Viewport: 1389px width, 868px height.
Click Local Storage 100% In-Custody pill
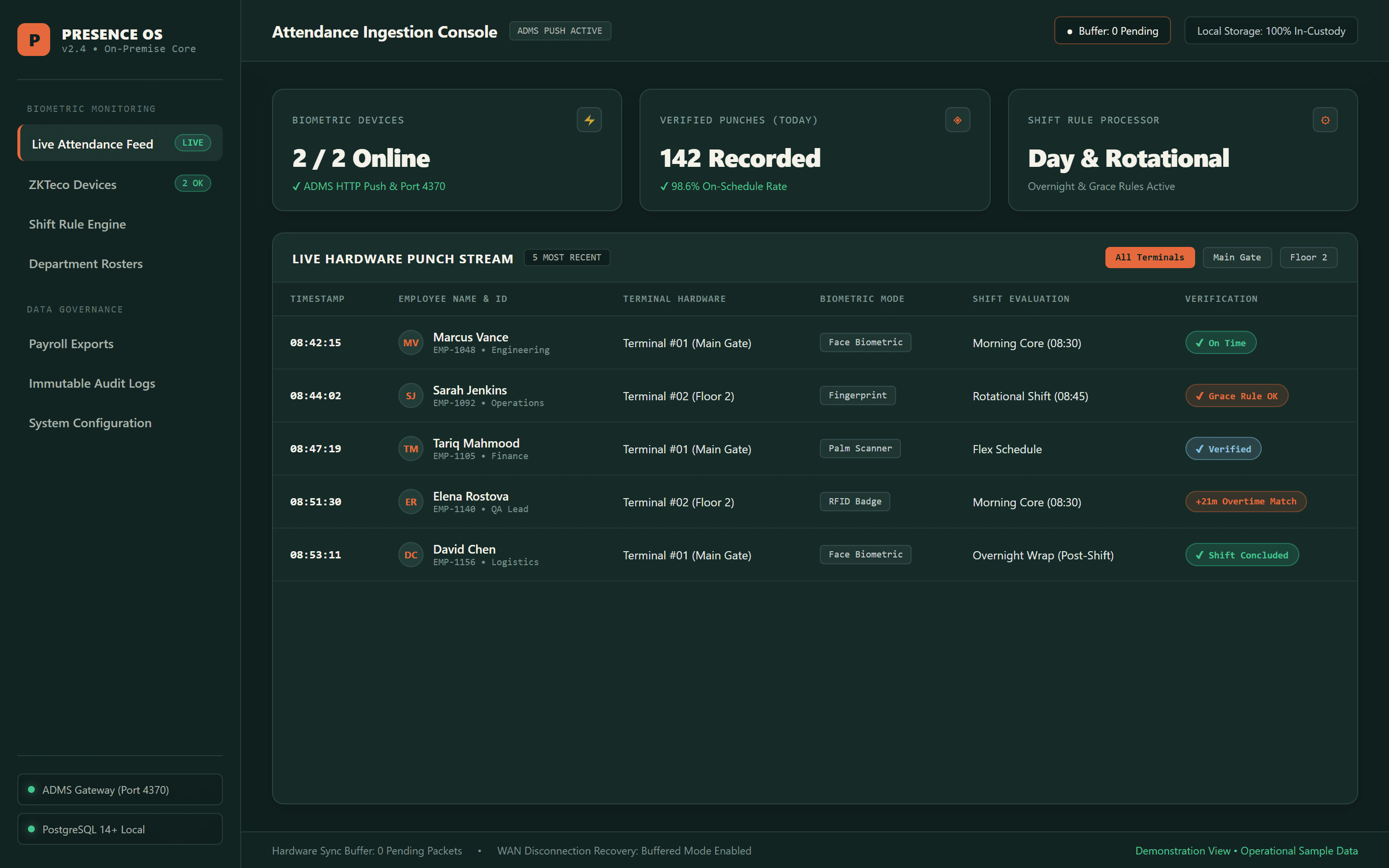click(1271, 31)
